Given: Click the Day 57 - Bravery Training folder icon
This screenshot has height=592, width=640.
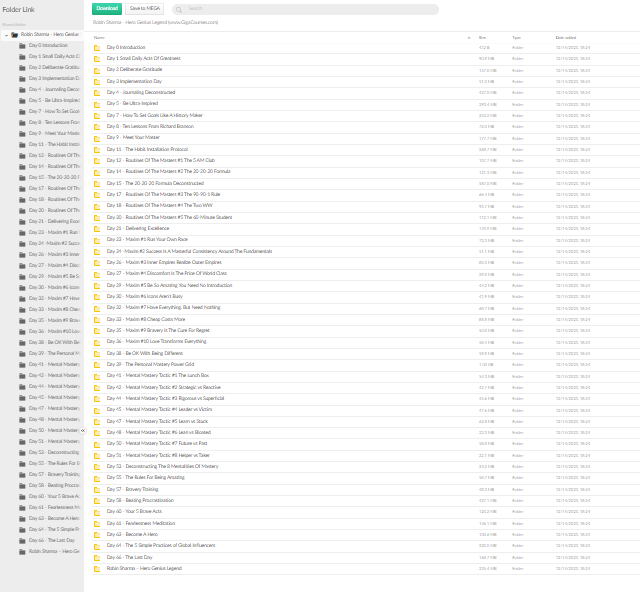Looking at the screenshot, I should pos(97,489).
